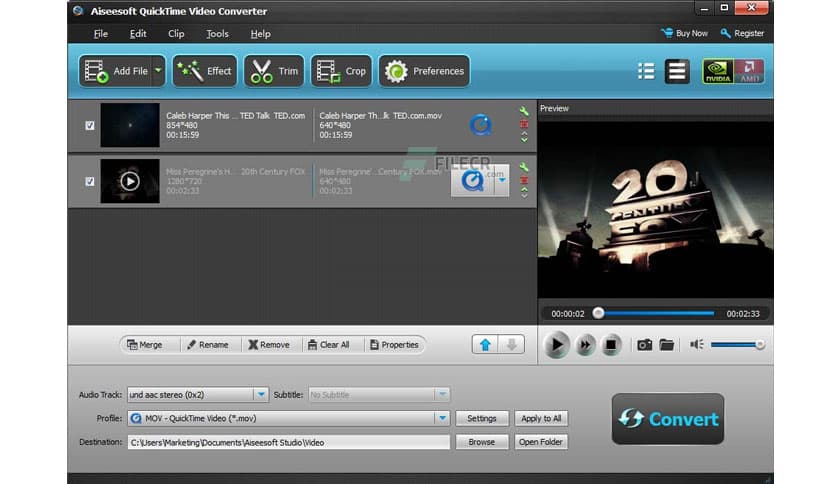Click the Browse button

click(482, 442)
